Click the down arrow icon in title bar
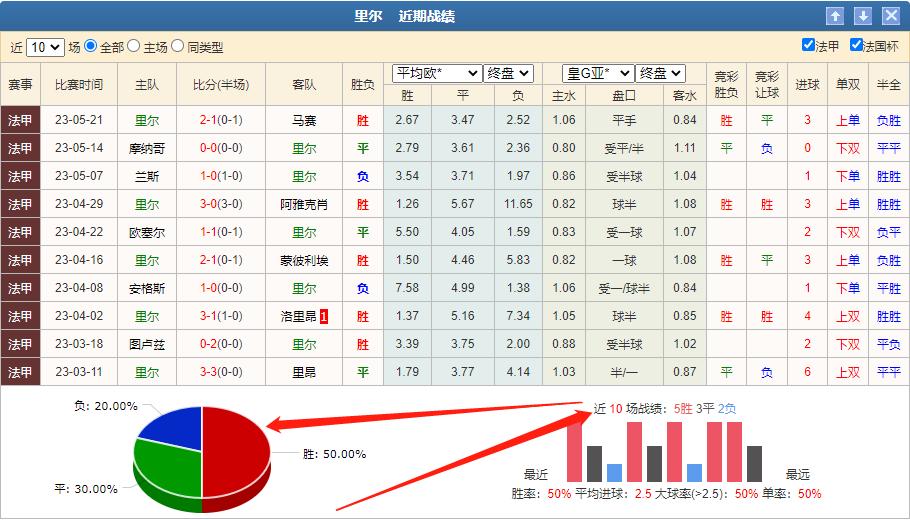This screenshot has height=520, width=910. point(863,16)
